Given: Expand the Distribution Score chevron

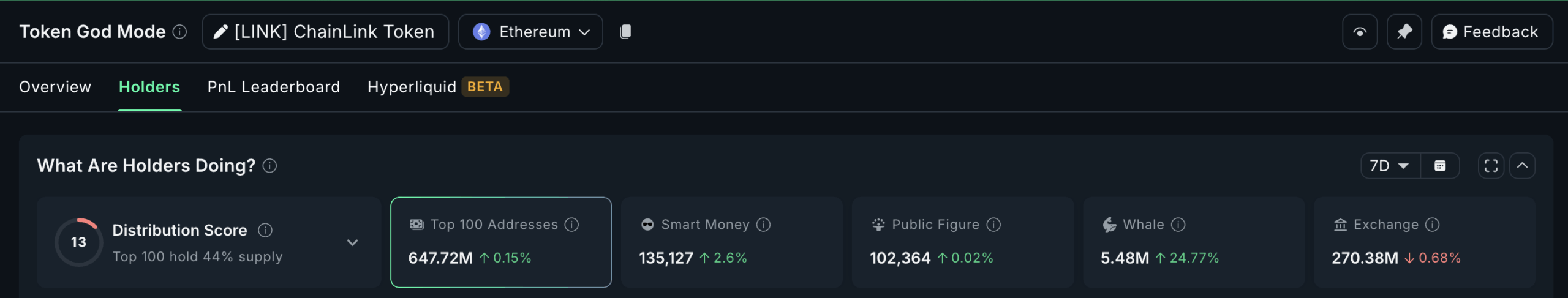Looking at the screenshot, I should (x=352, y=242).
